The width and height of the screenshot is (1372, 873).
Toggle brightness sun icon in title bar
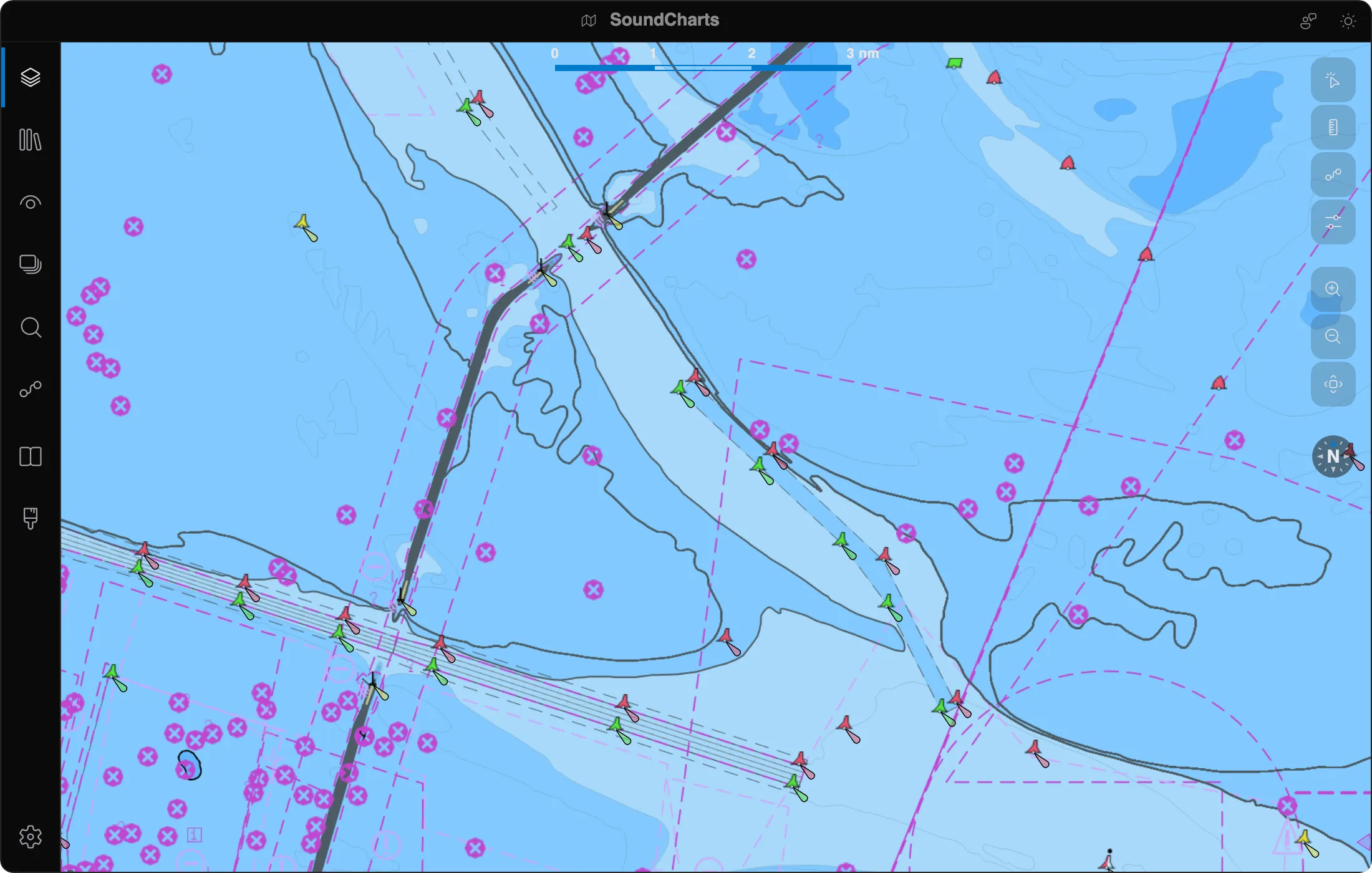pos(1348,21)
